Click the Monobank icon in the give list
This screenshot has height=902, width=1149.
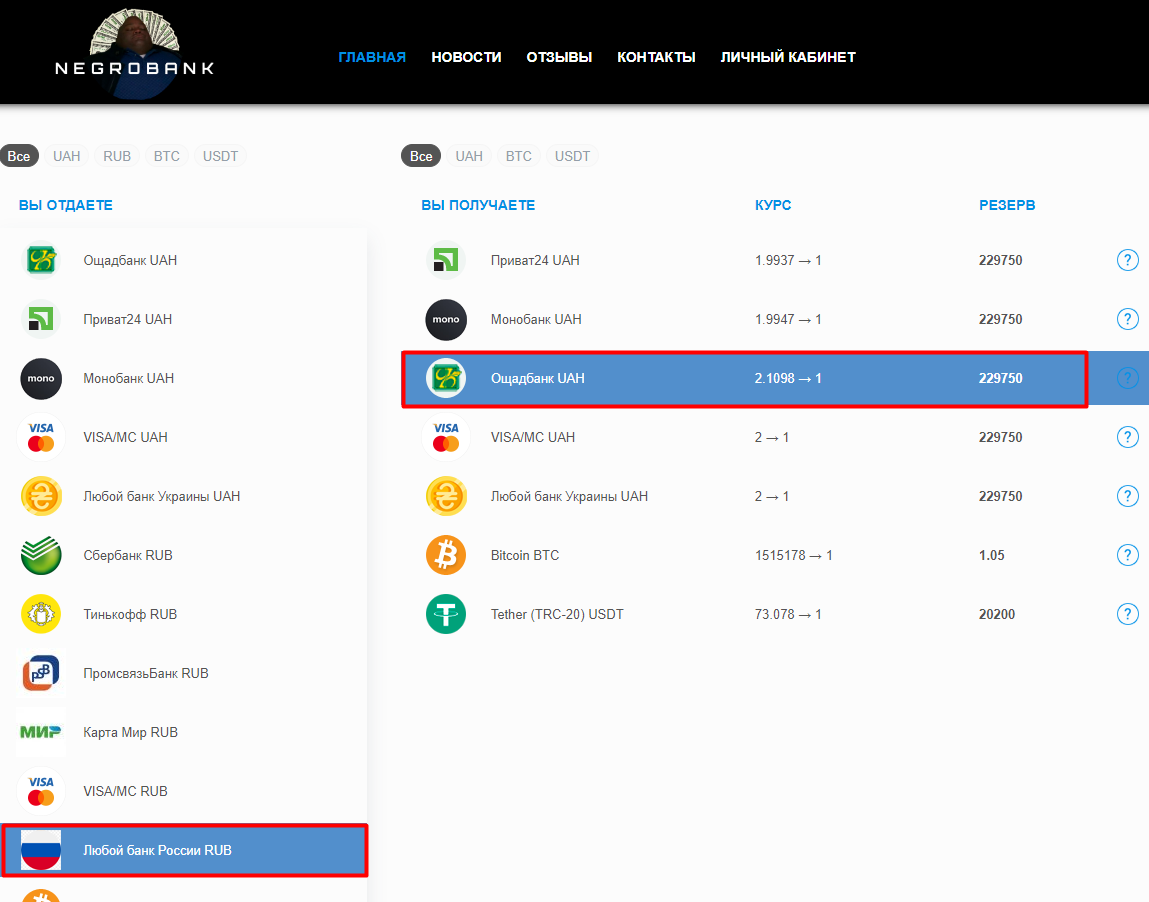41,379
